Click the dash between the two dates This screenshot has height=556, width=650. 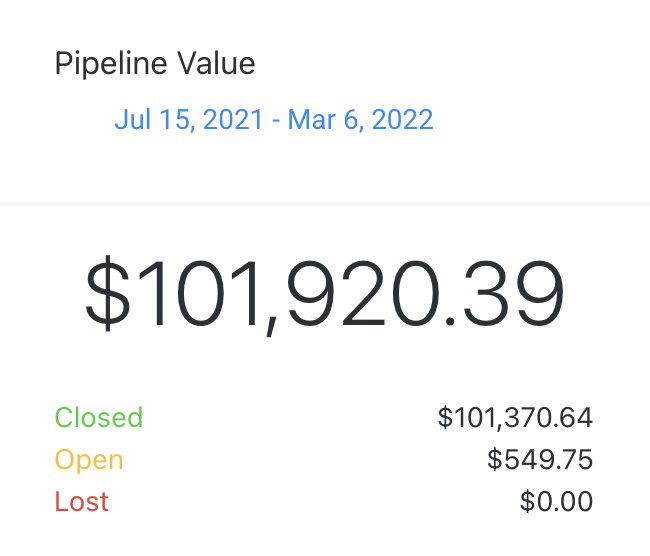[276, 121]
